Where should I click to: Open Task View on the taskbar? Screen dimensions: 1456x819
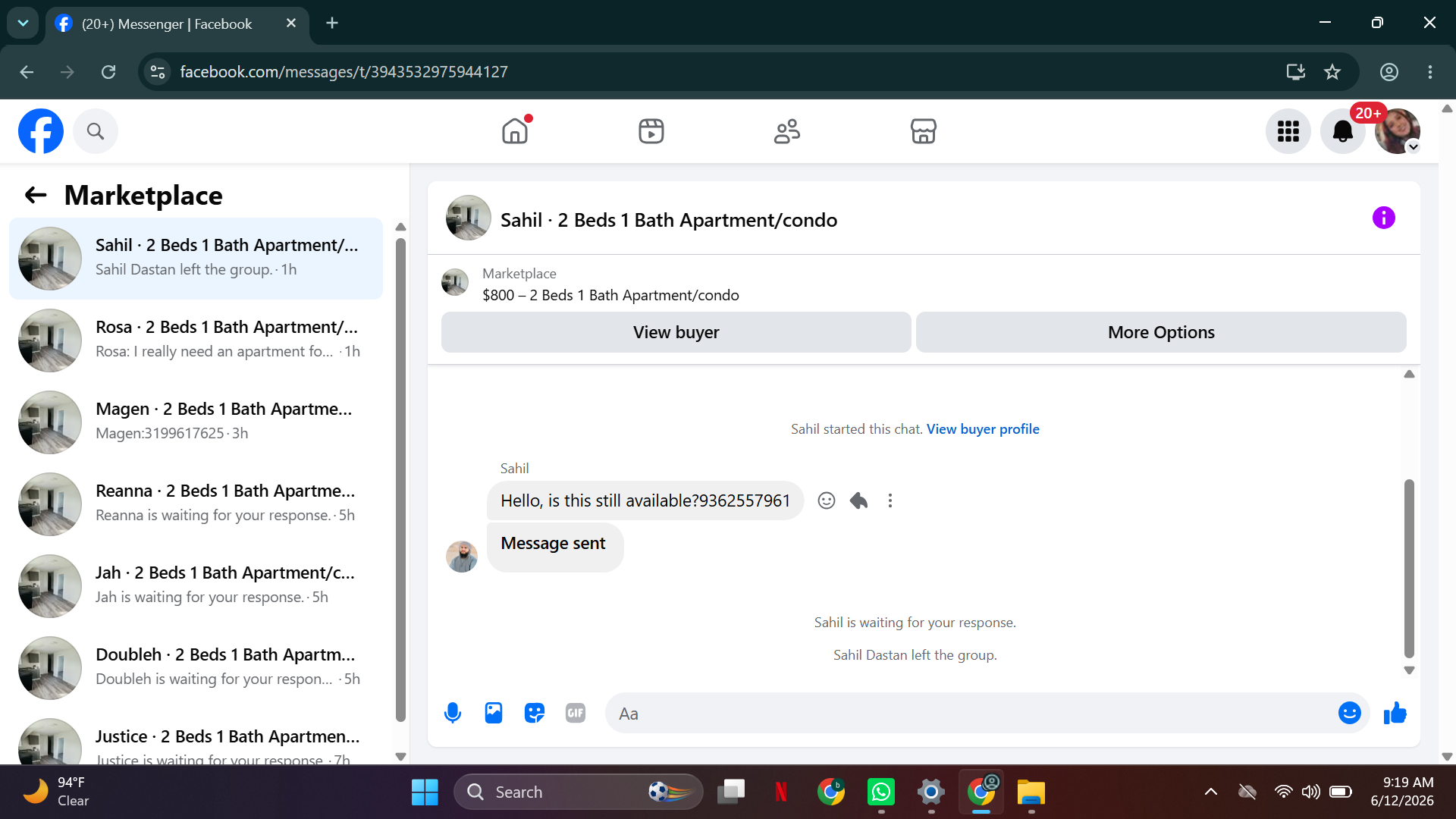click(731, 792)
